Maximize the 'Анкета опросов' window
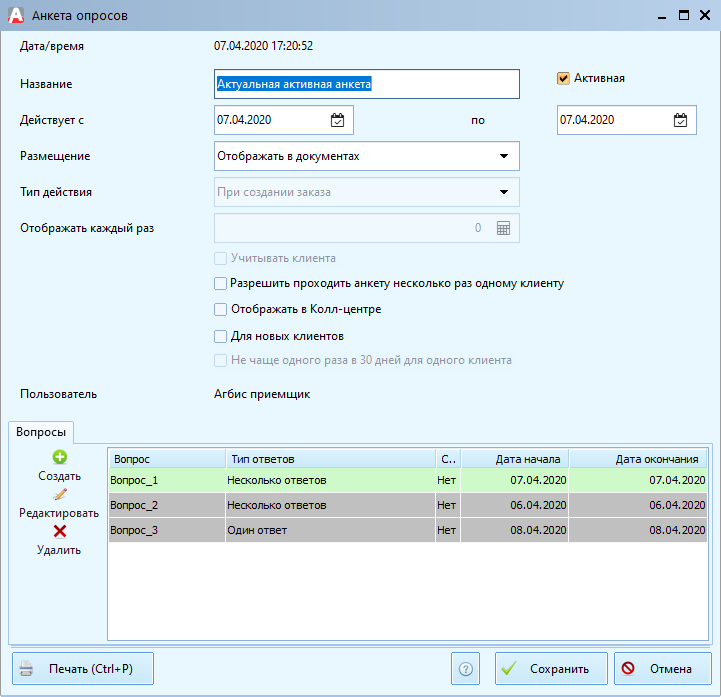Viewport: 721px width, 697px height. (684, 16)
